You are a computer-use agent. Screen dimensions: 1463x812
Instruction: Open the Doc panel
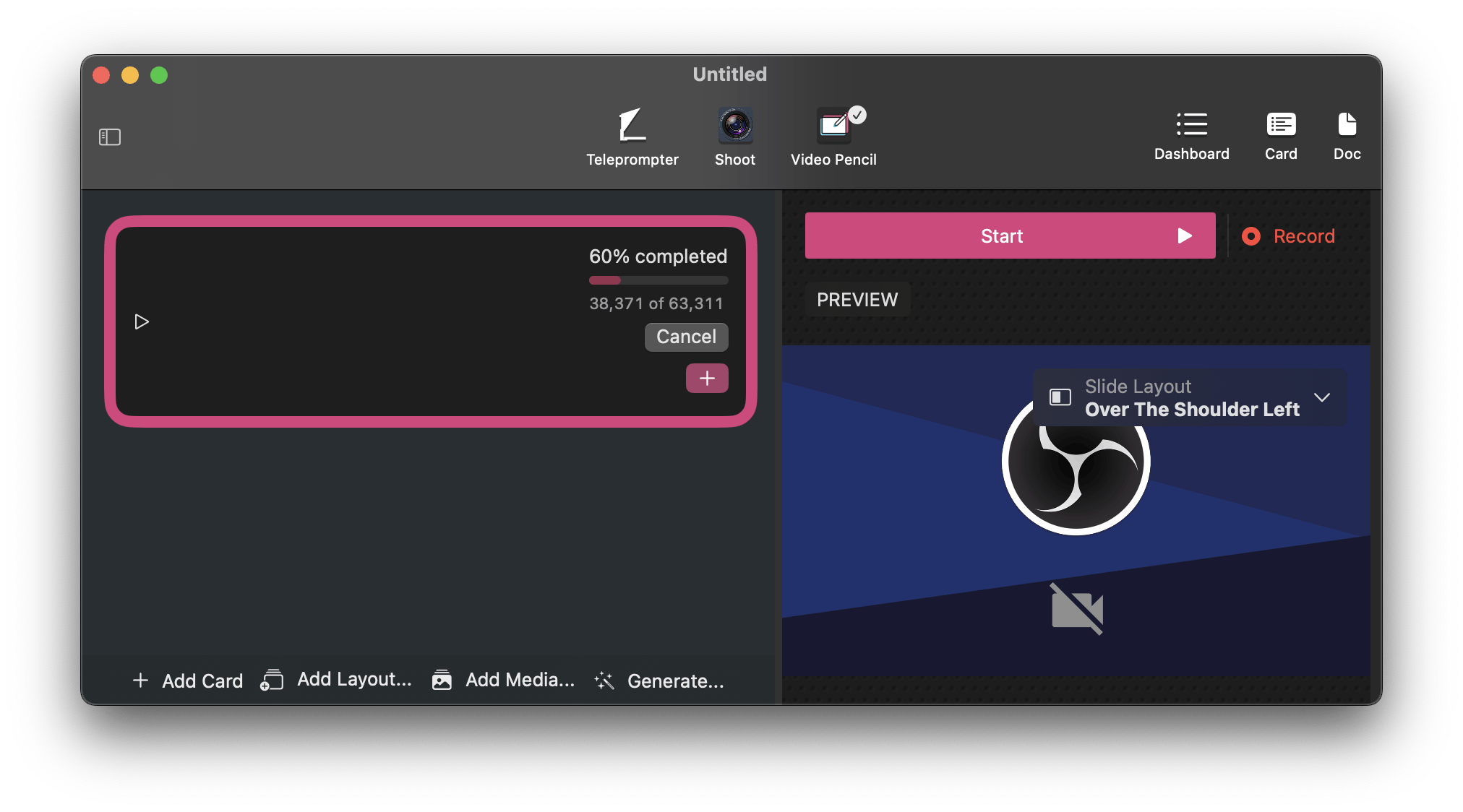tap(1347, 136)
